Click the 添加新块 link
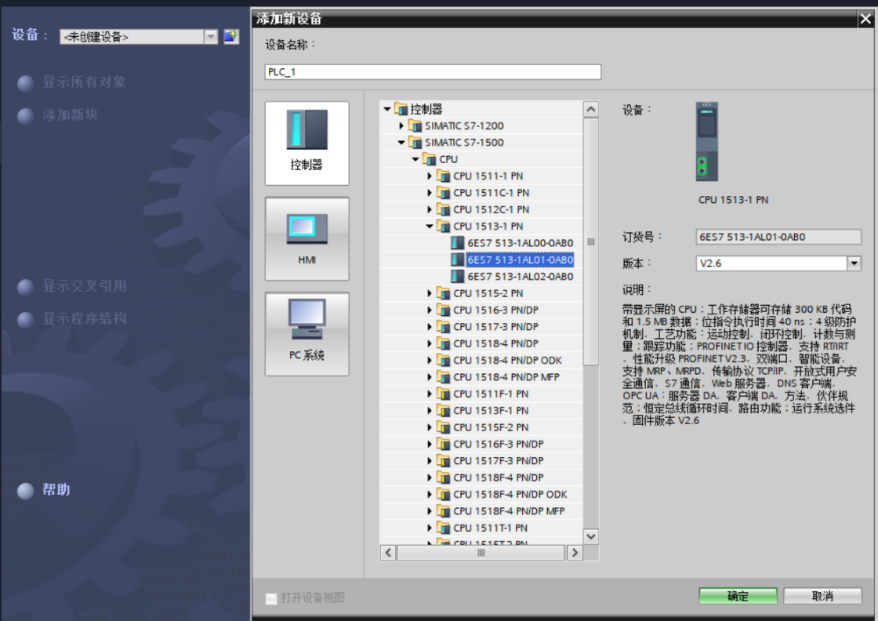This screenshot has height=621, width=878. [x=70, y=115]
